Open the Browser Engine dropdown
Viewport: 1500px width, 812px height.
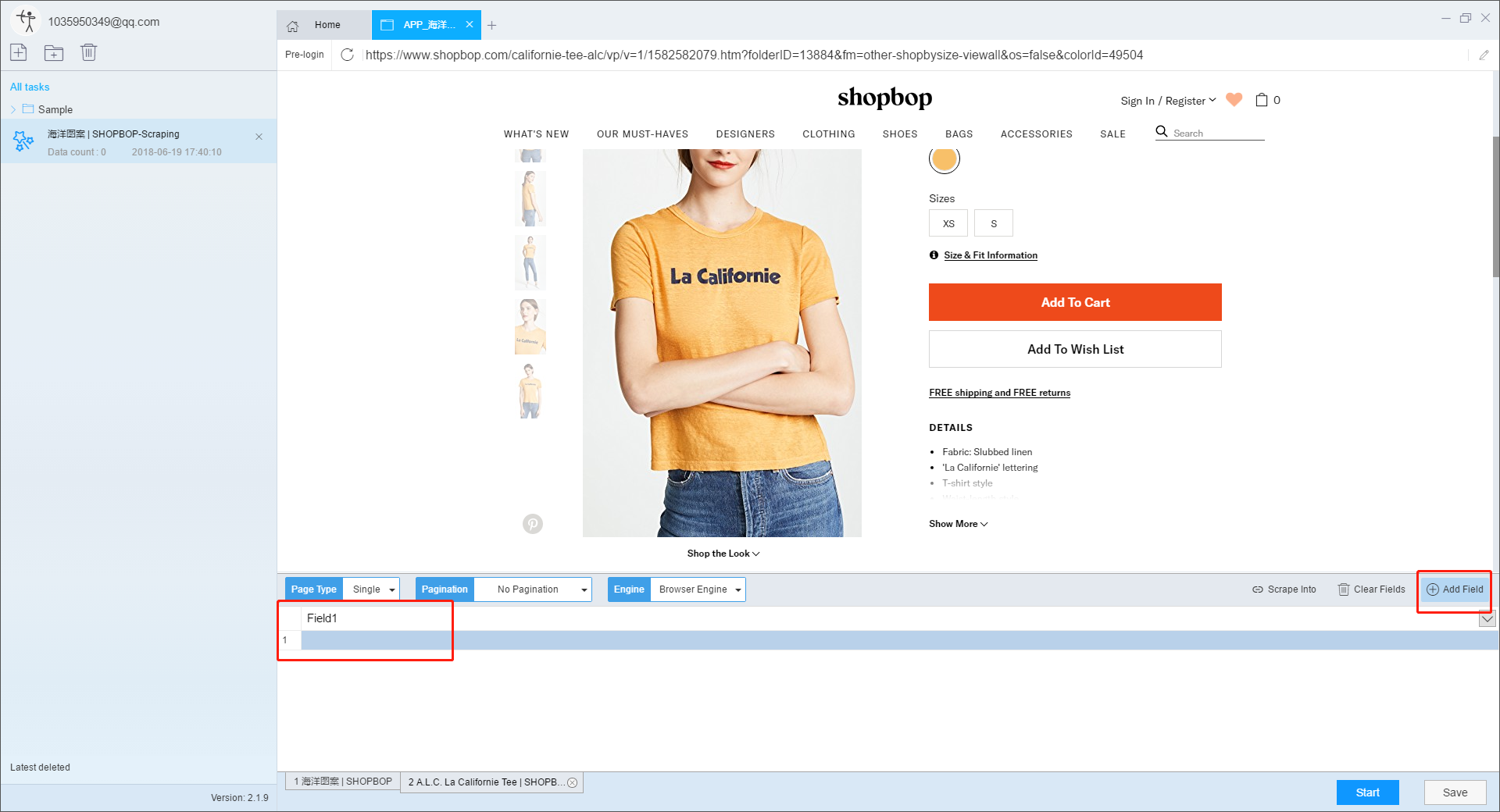point(698,589)
